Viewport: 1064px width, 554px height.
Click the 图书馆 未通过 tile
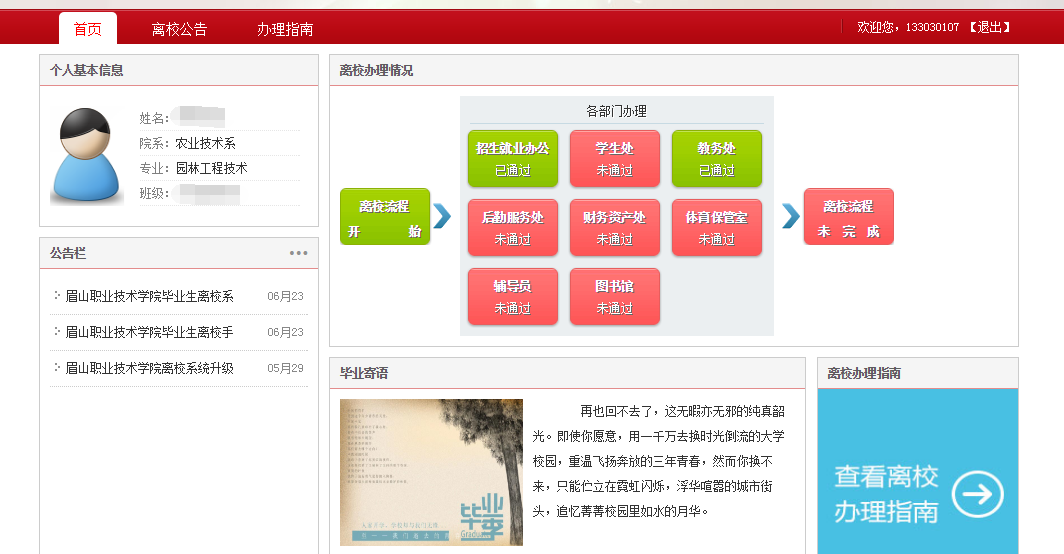[615, 296]
